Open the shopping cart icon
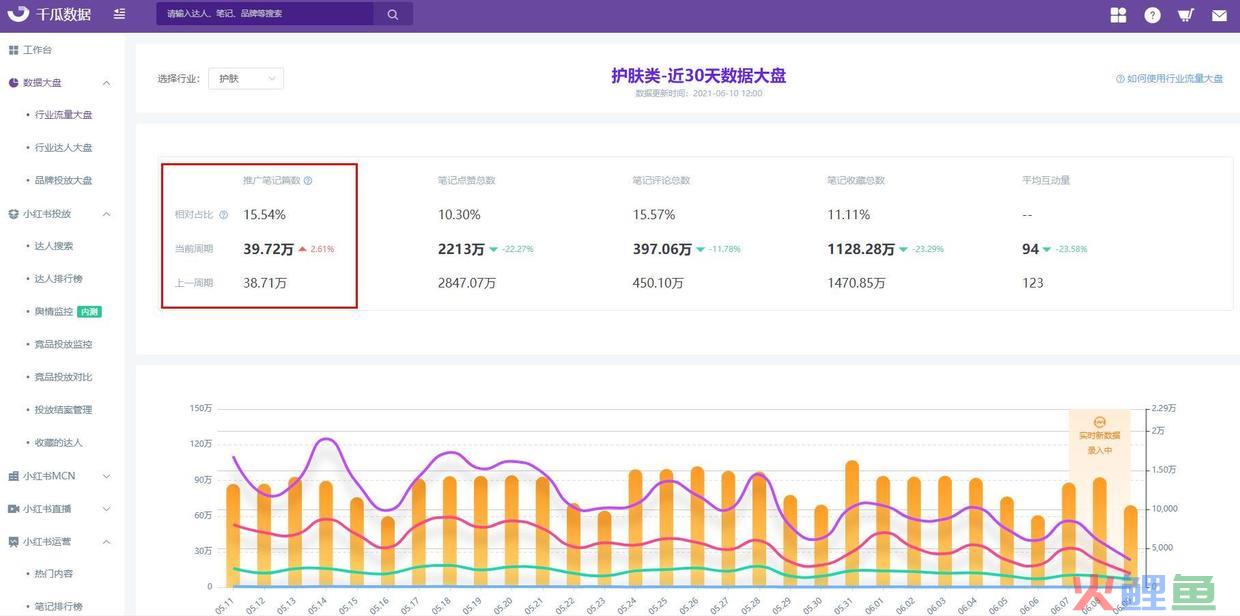 point(1186,15)
